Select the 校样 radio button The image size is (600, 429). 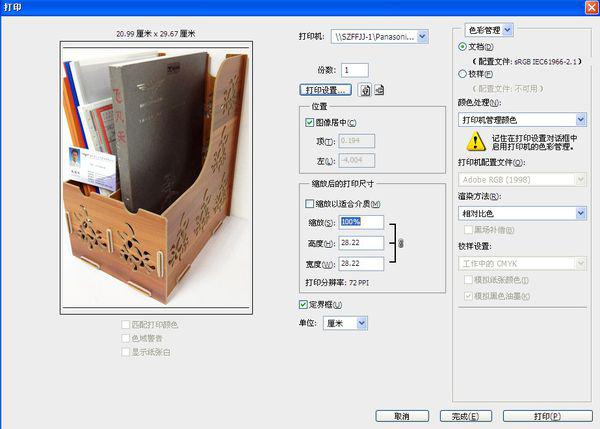pyautogui.click(x=462, y=73)
